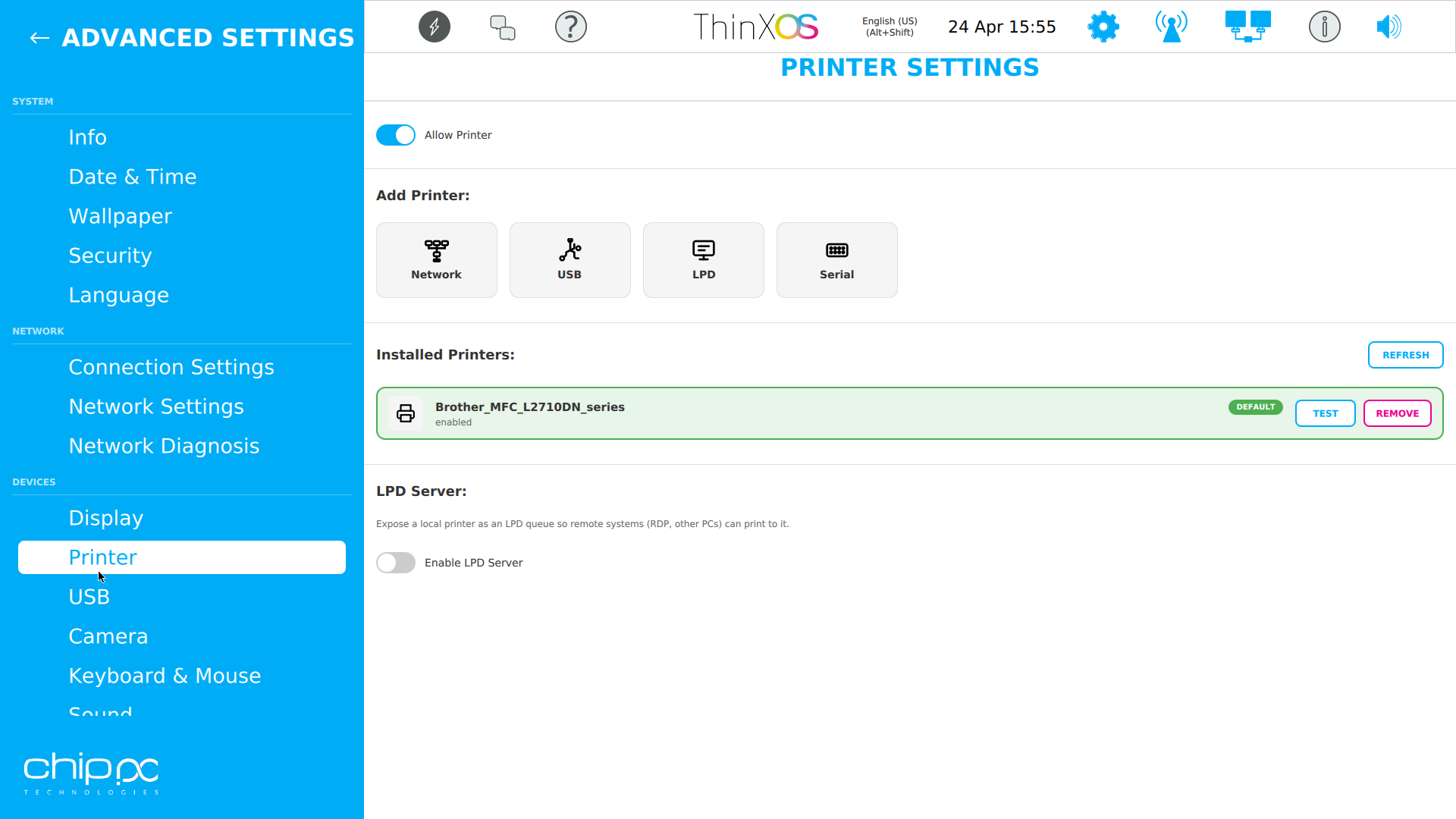The image size is (1456, 819).
Task: Click the power options icon in the top bar
Action: [x=434, y=27]
